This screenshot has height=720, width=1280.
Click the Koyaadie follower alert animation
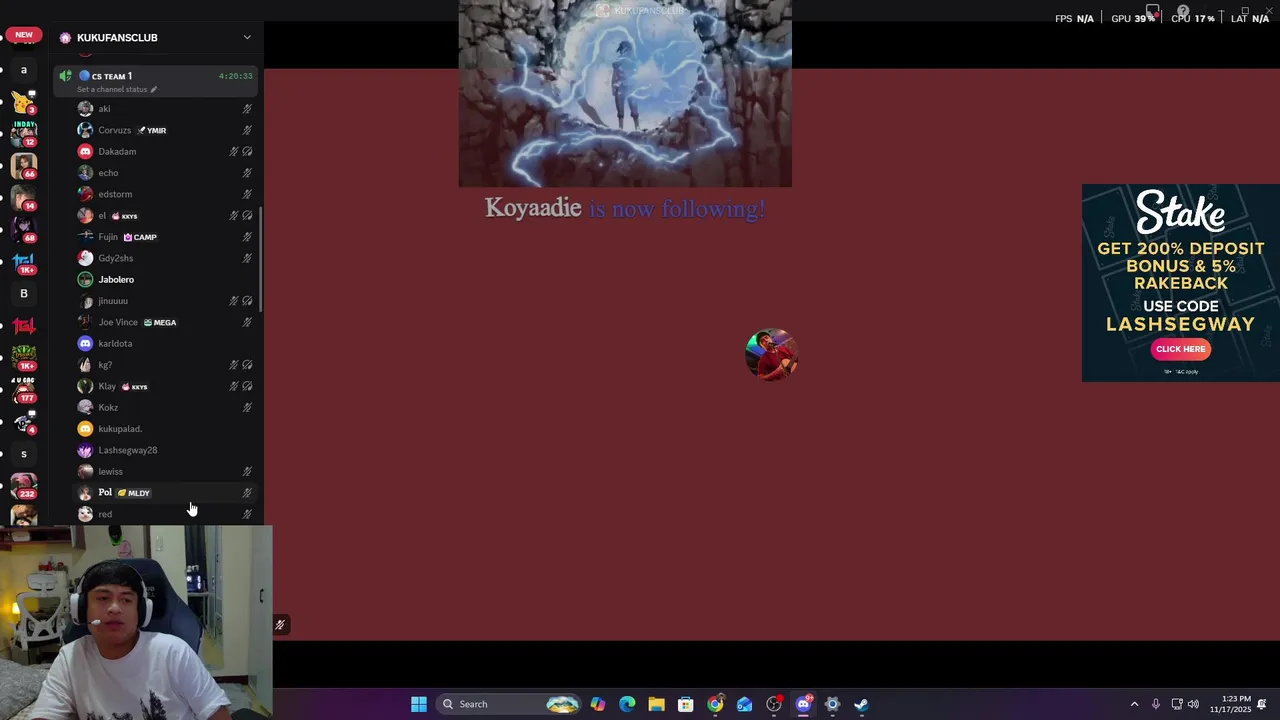(x=625, y=94)
